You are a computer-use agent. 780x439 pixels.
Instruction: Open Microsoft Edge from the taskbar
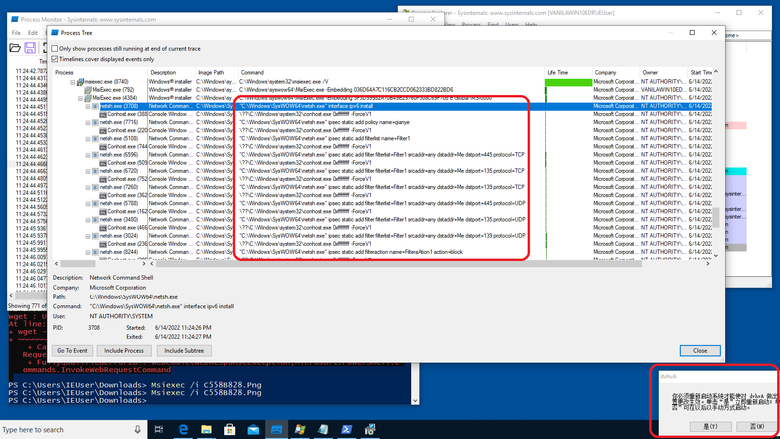[186, 429]
